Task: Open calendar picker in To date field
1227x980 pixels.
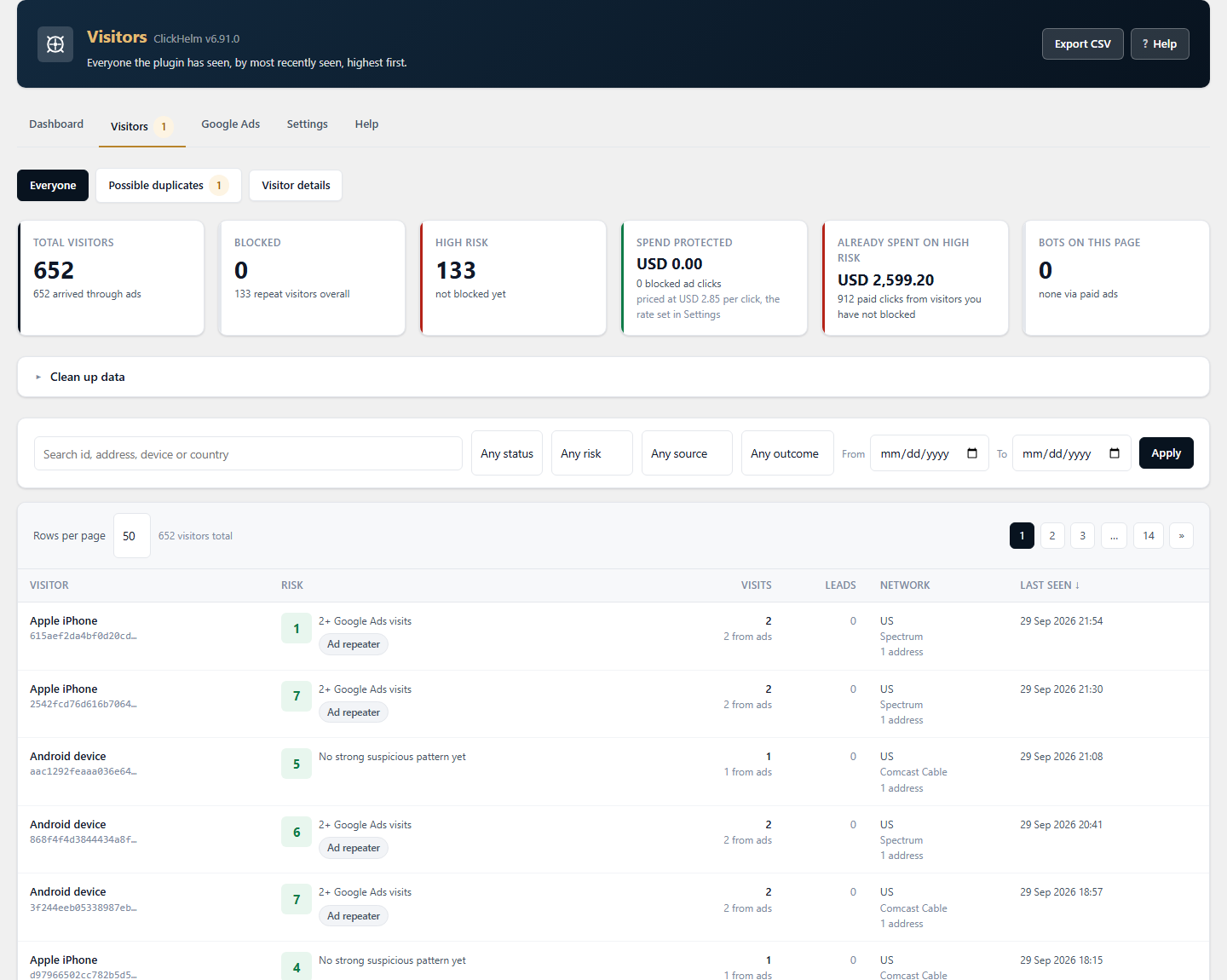Action: [1115, 453]
